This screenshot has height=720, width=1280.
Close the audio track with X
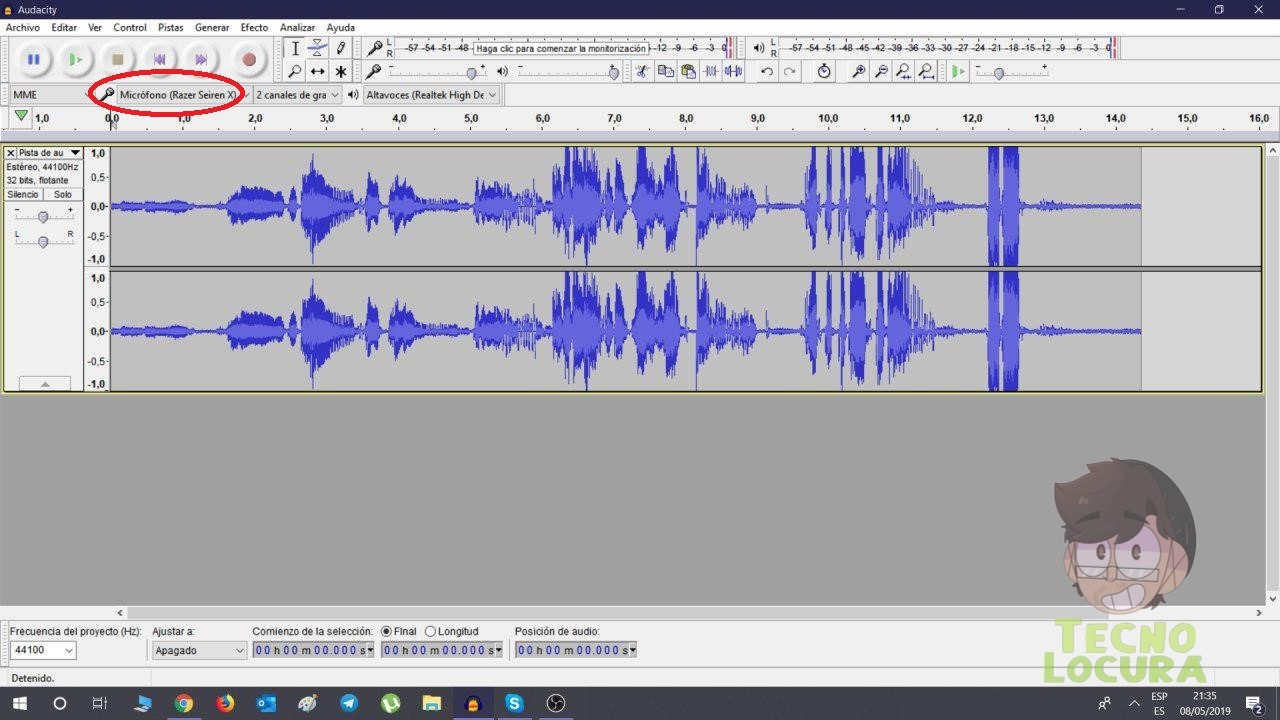(x=11, y=153)
